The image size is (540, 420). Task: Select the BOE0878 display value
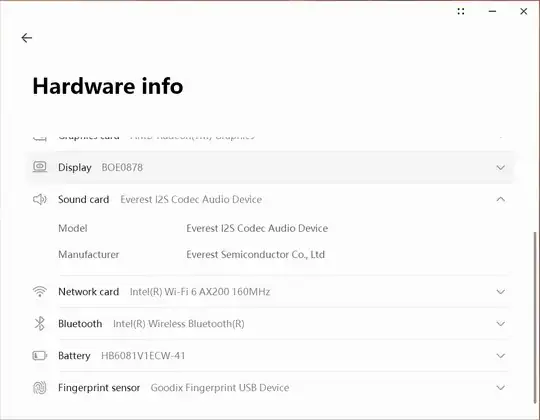pos(122,167)
